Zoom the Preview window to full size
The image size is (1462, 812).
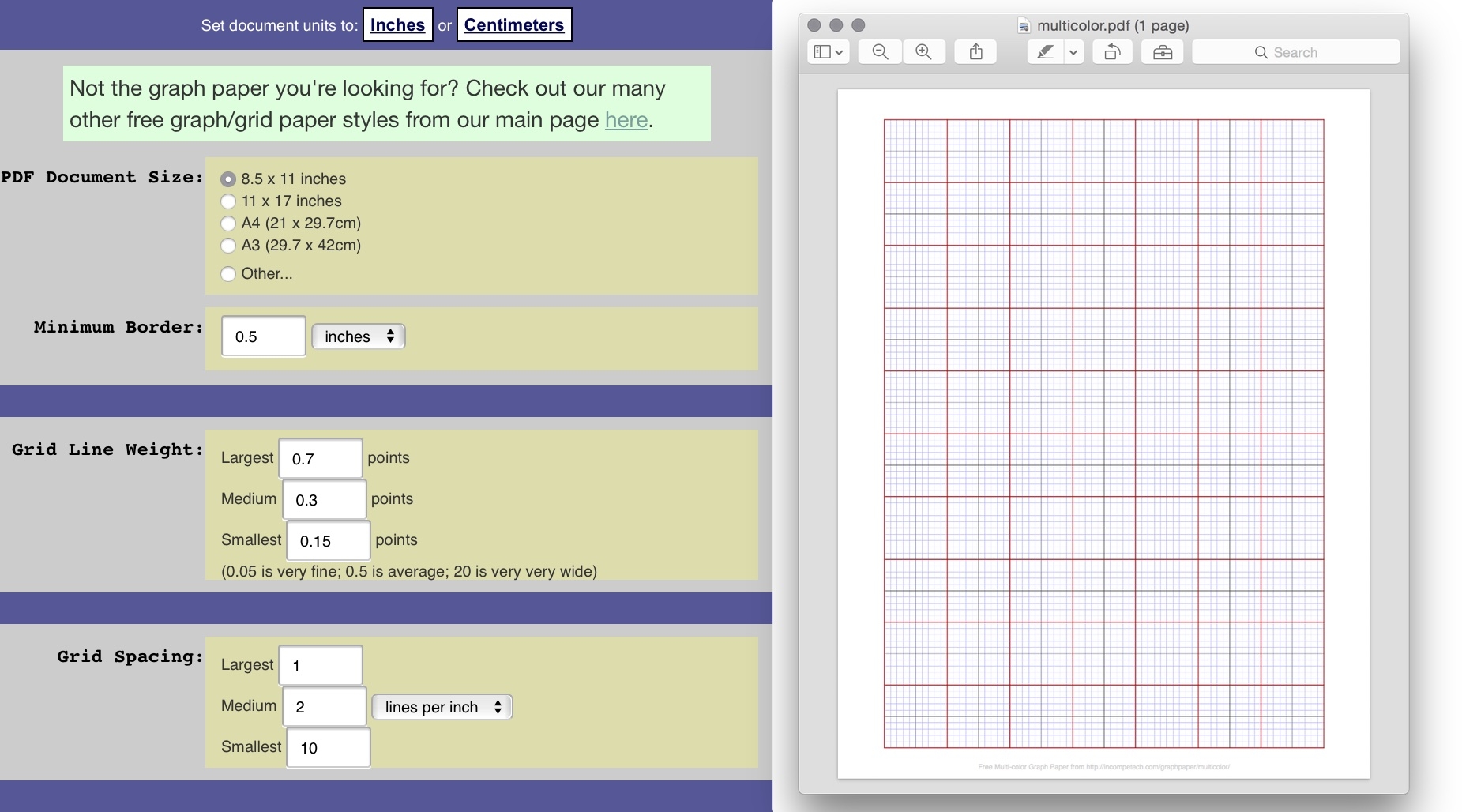click(x=859, y=25)
